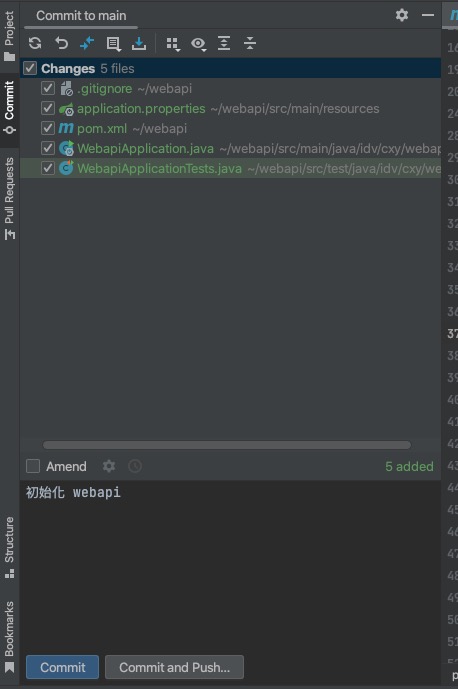Uncheck the pom.xml file checkbox
This screenshot has width=458, height=689.
tap(48, 128)
